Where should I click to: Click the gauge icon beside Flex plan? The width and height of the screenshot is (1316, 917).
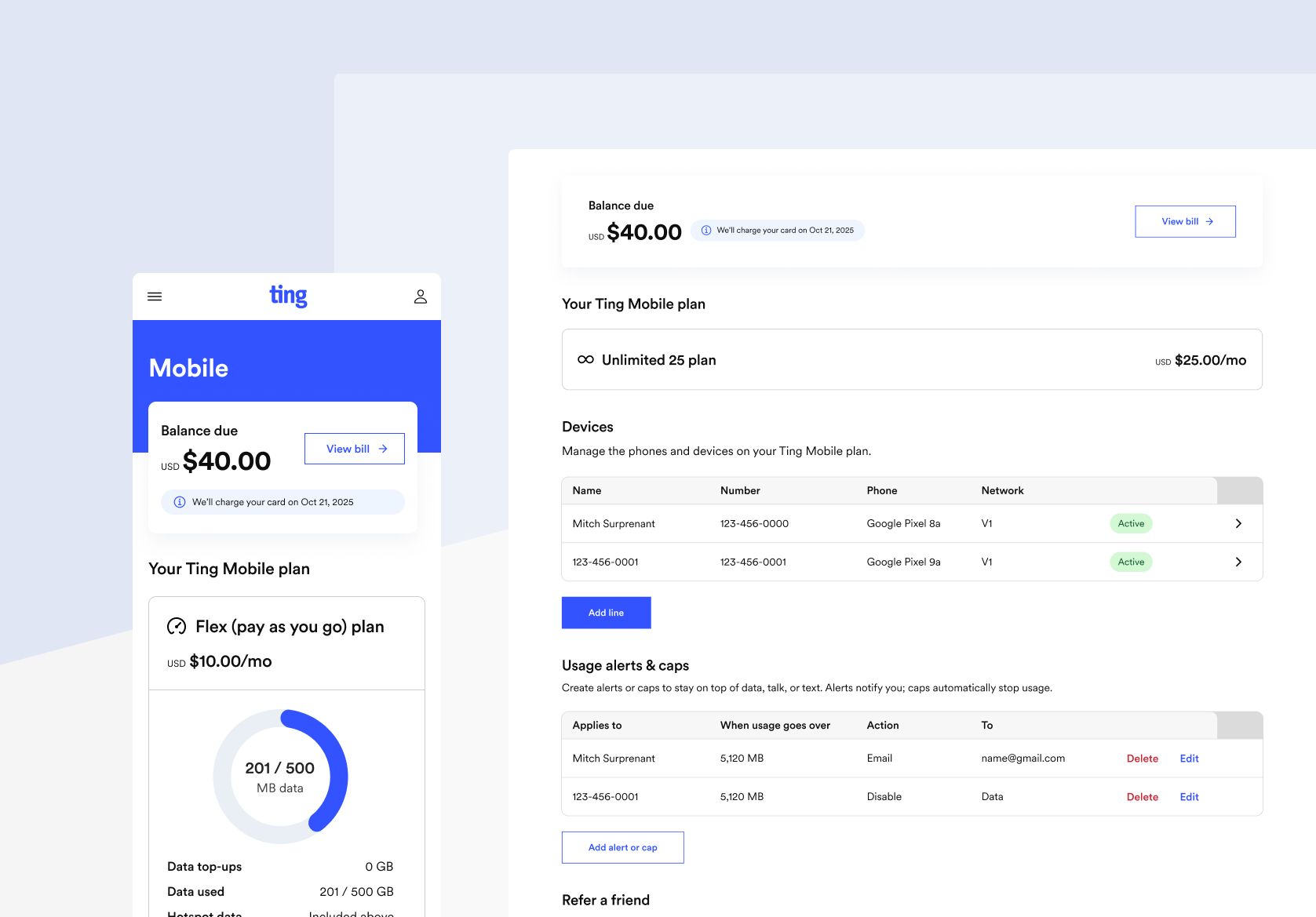[177, 626]
